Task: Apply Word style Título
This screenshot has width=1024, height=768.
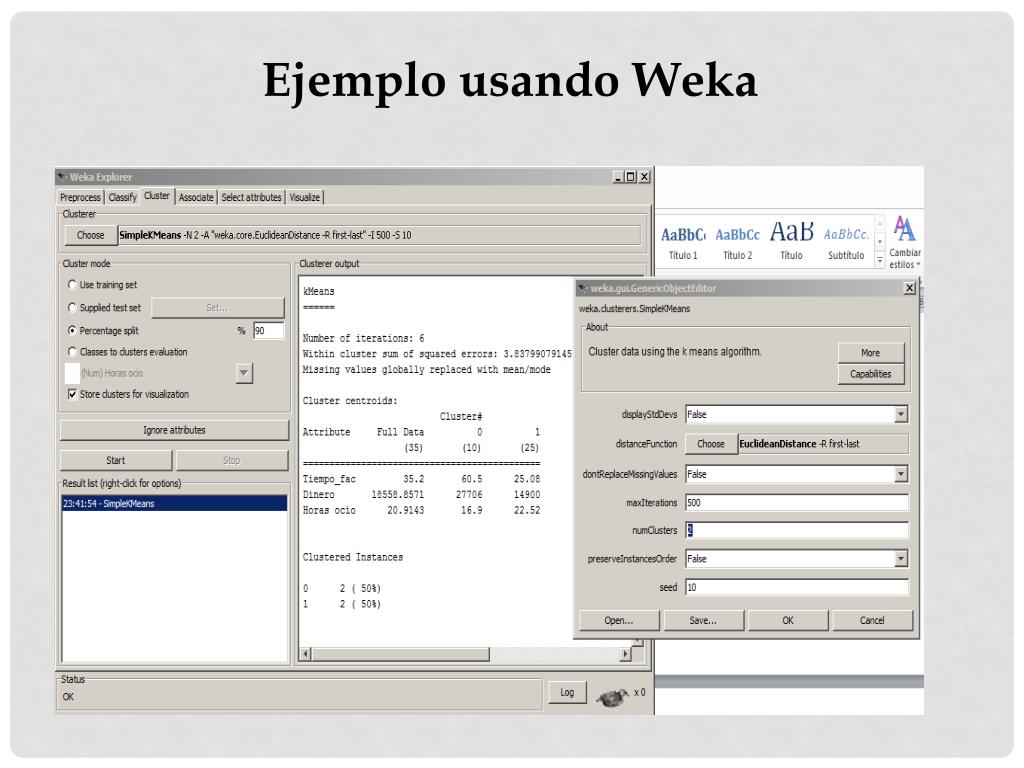Action: point(792,242)
